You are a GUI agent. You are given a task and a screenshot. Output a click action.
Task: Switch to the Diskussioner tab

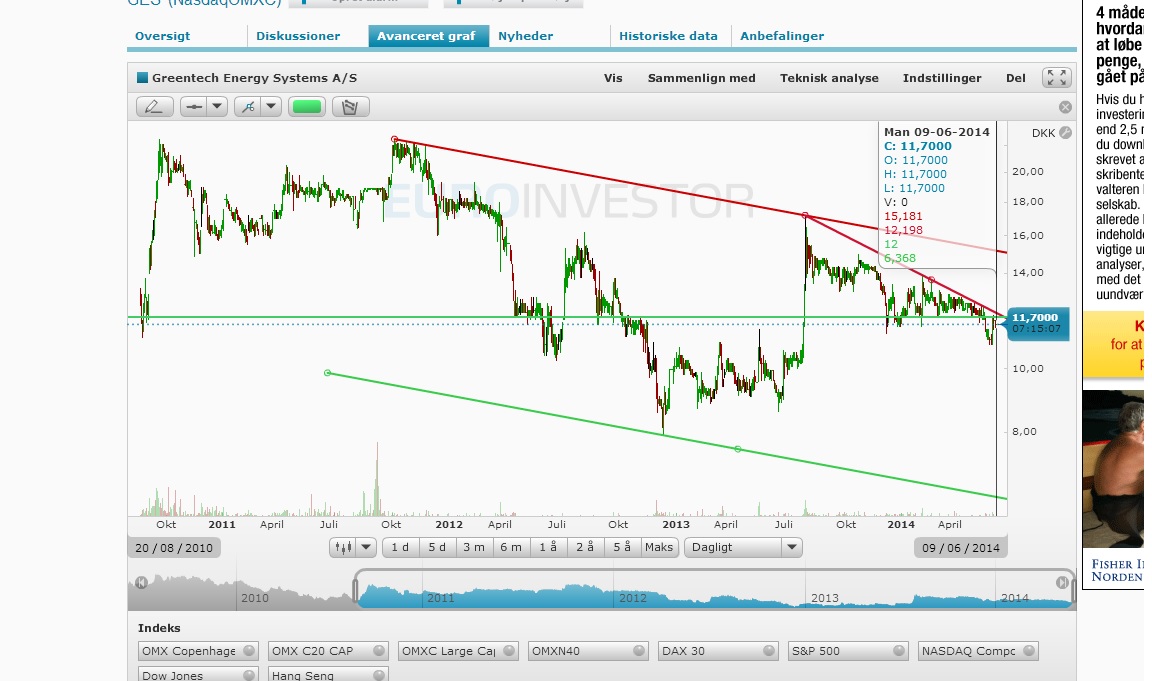click(x=298, y=36)
